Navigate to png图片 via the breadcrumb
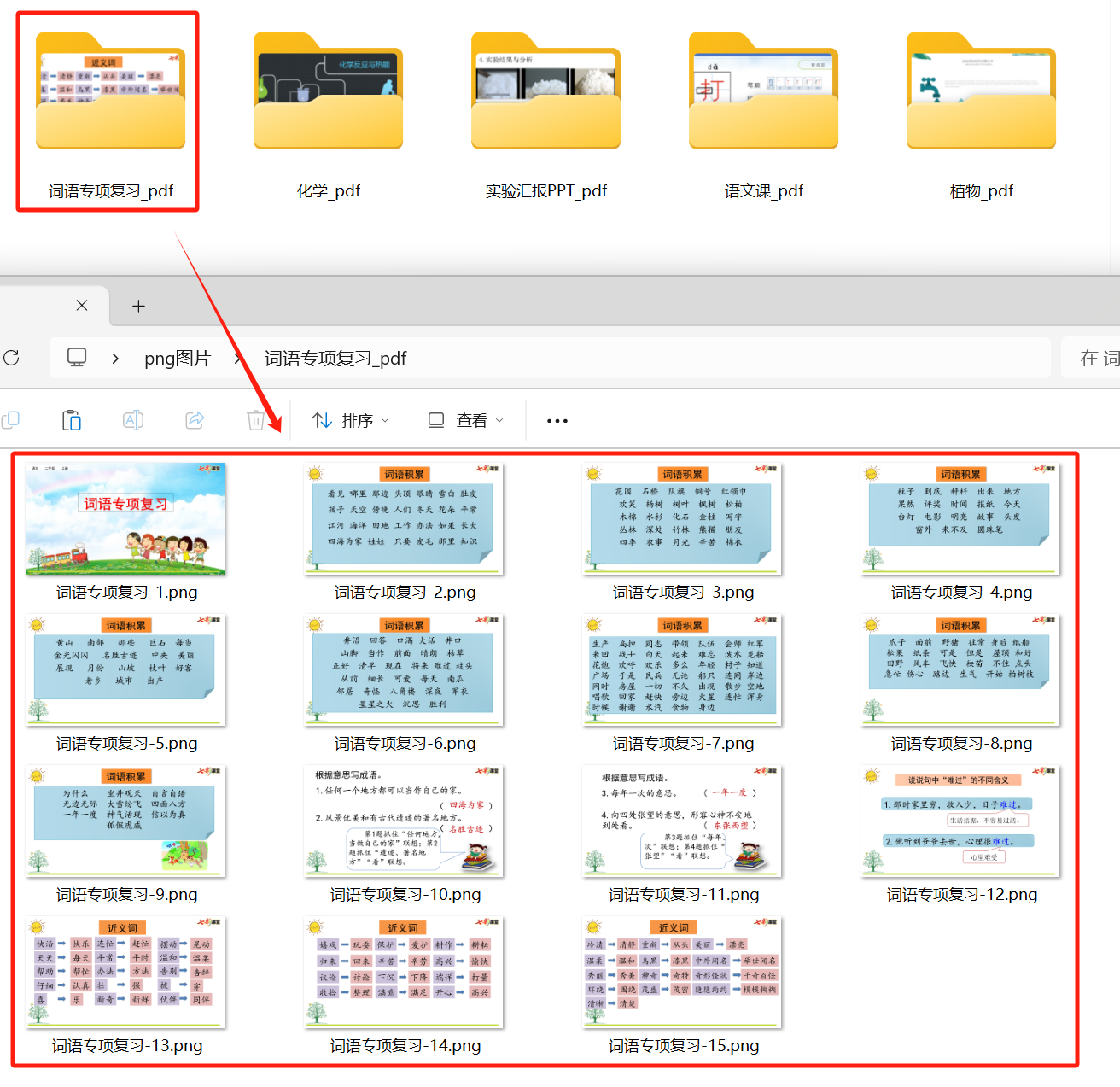The image size is (1120, 1087). click(x=178, y=358)
